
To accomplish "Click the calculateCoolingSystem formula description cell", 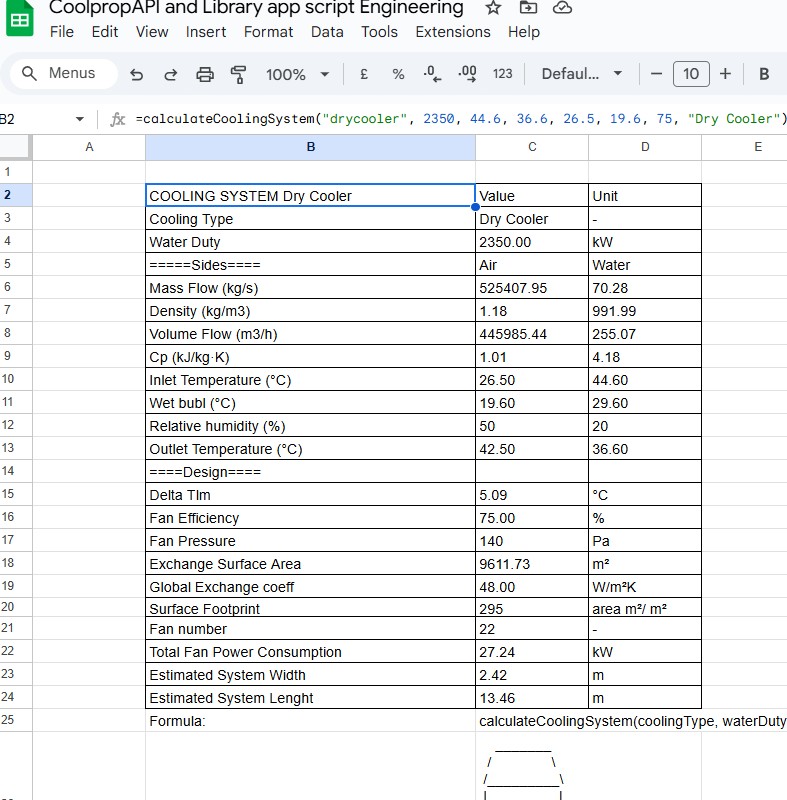I will coord(631,720).
